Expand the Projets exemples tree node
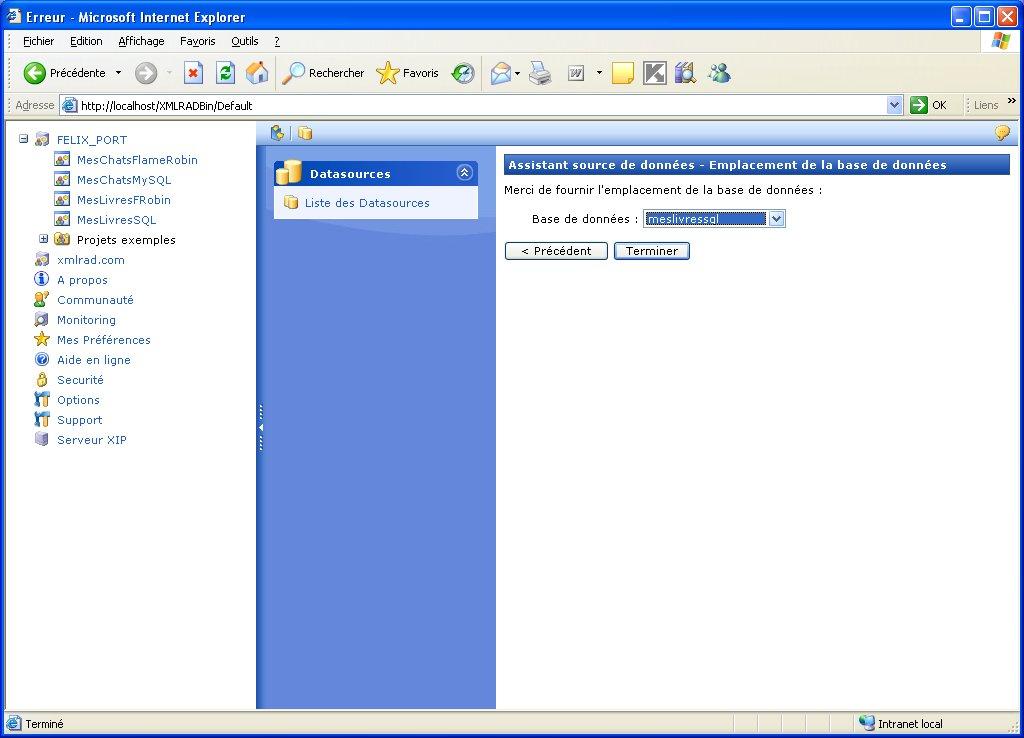Viewport: 1024px width, 738px height. (43, 239)
